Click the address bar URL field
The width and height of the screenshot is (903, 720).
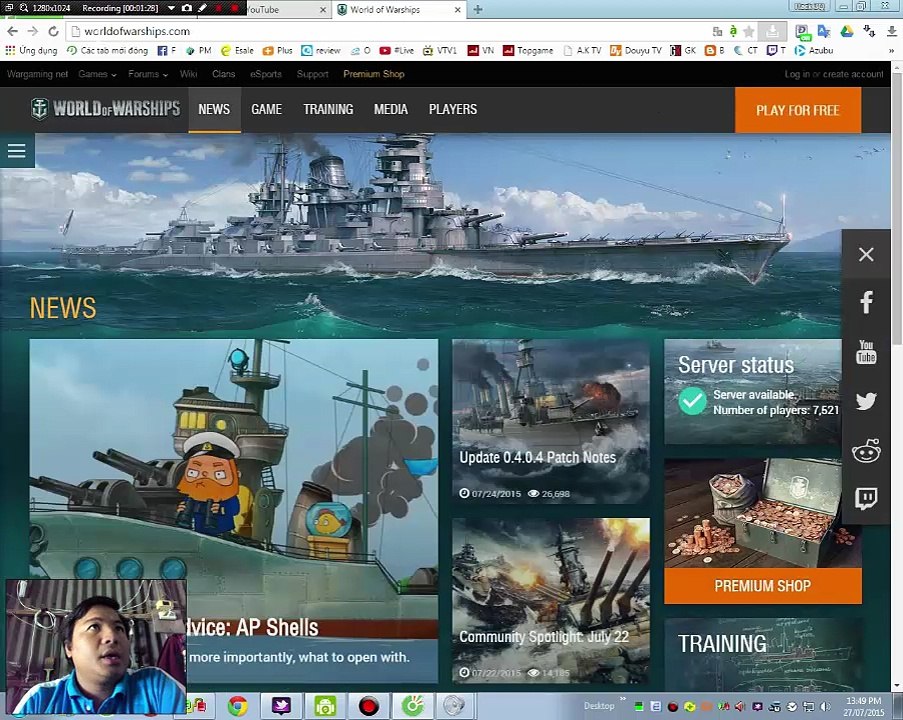point(386,31)
